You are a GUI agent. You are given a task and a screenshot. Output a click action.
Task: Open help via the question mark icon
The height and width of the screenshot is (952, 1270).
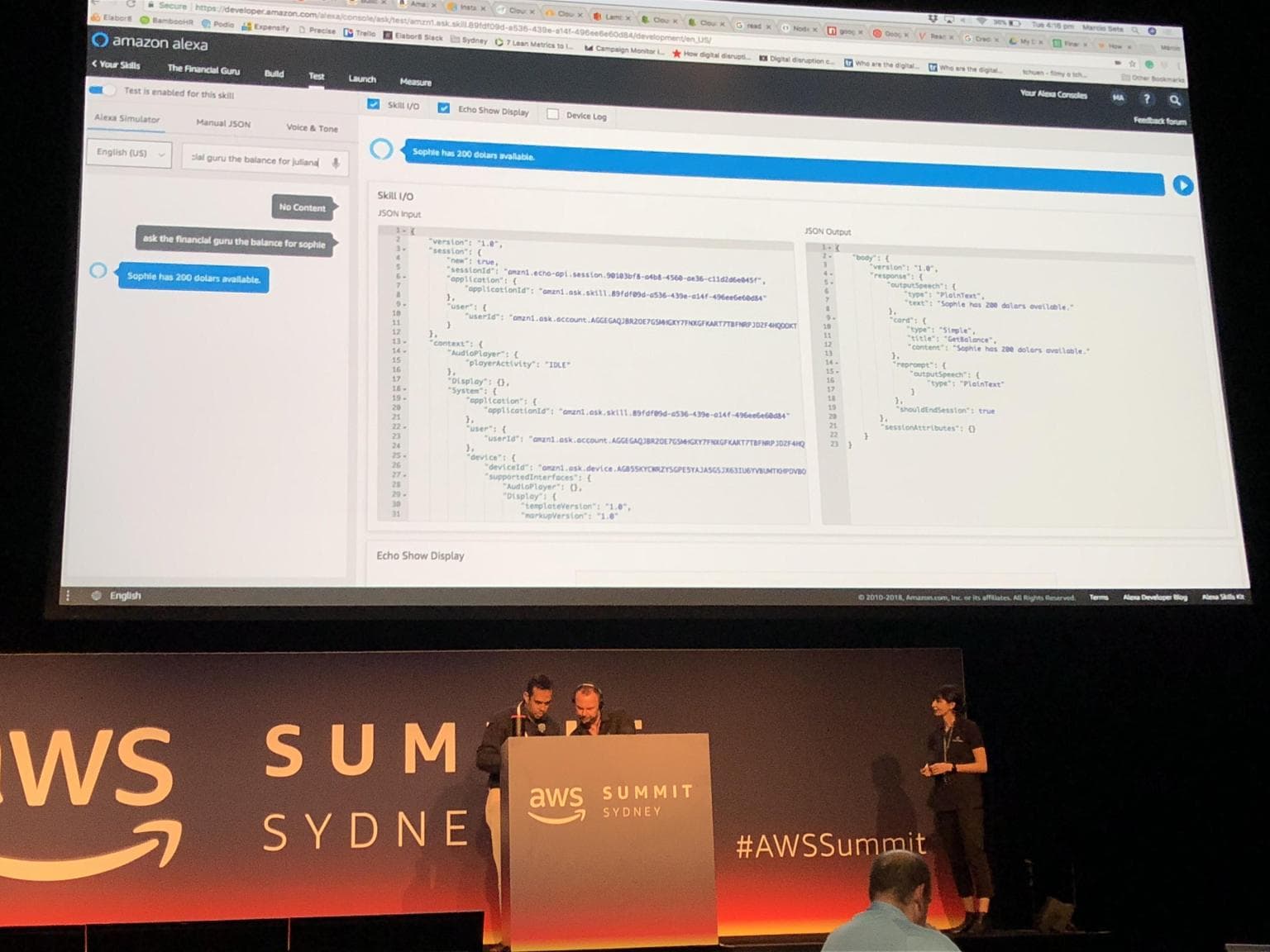click(x=1147, y=98)
